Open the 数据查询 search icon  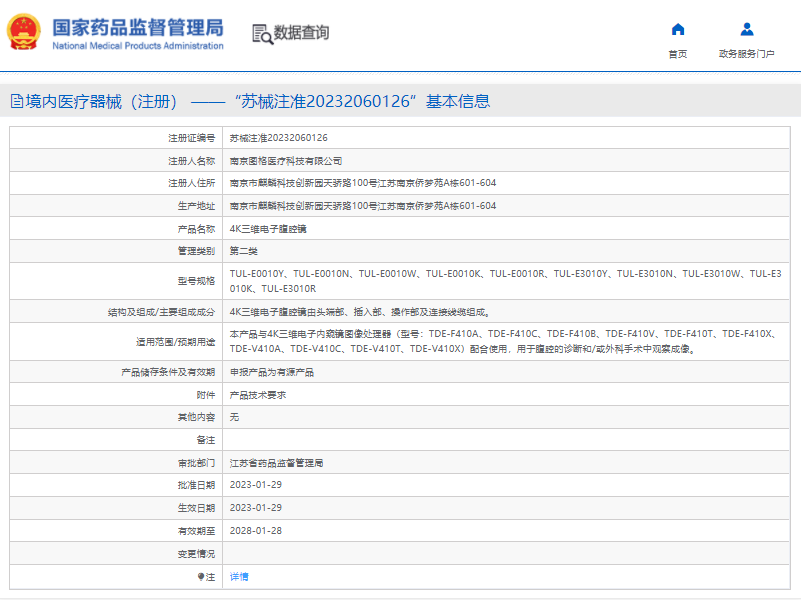pyautogui.click(x=263, y=34)
